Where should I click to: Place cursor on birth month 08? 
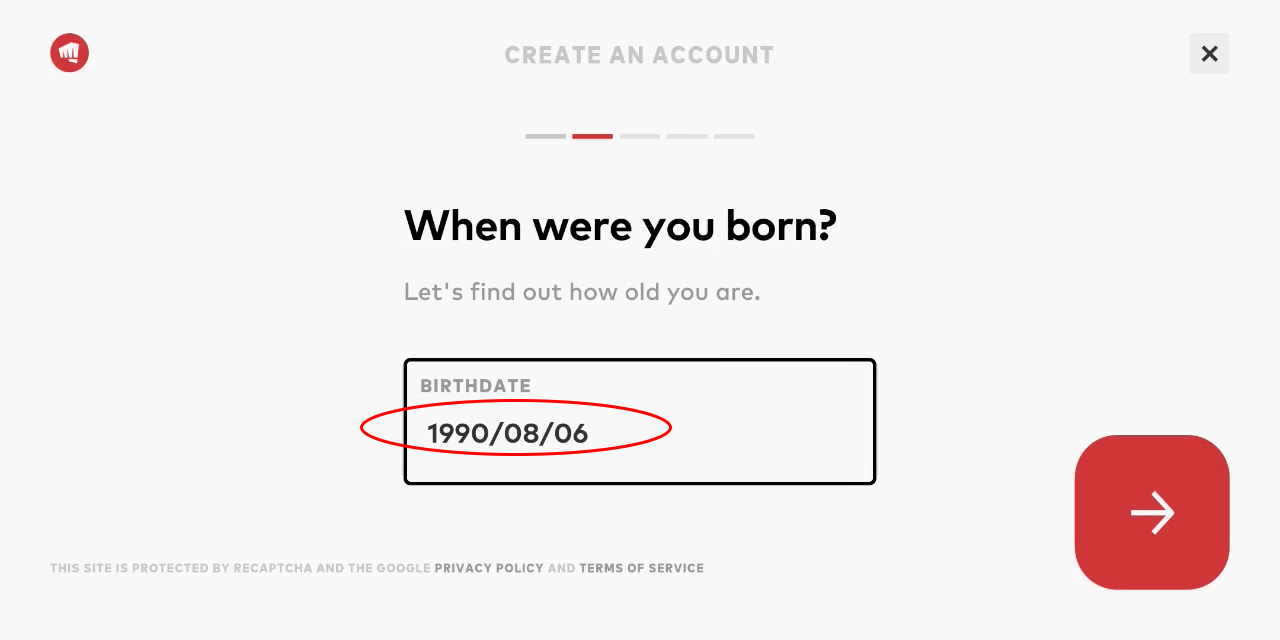coord(521,433)
